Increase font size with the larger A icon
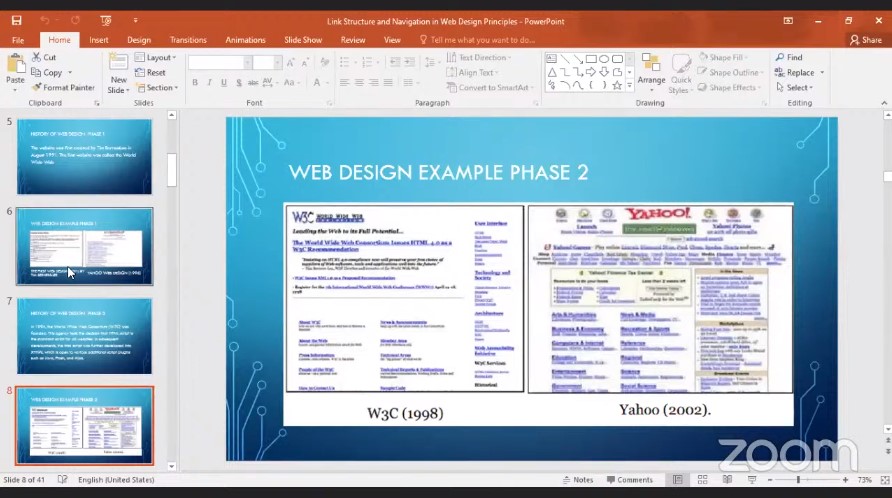Screen dimensions: 892x498 (x=291, y=62)
